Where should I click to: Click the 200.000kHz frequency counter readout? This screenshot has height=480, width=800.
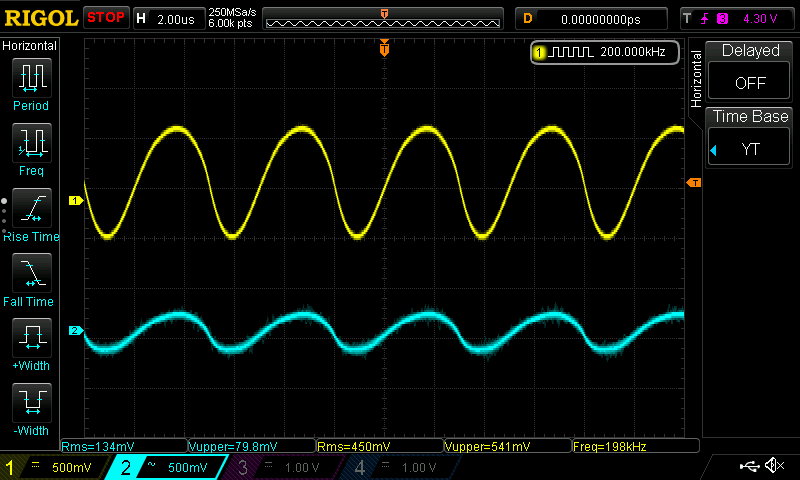[x=633, y=52]
